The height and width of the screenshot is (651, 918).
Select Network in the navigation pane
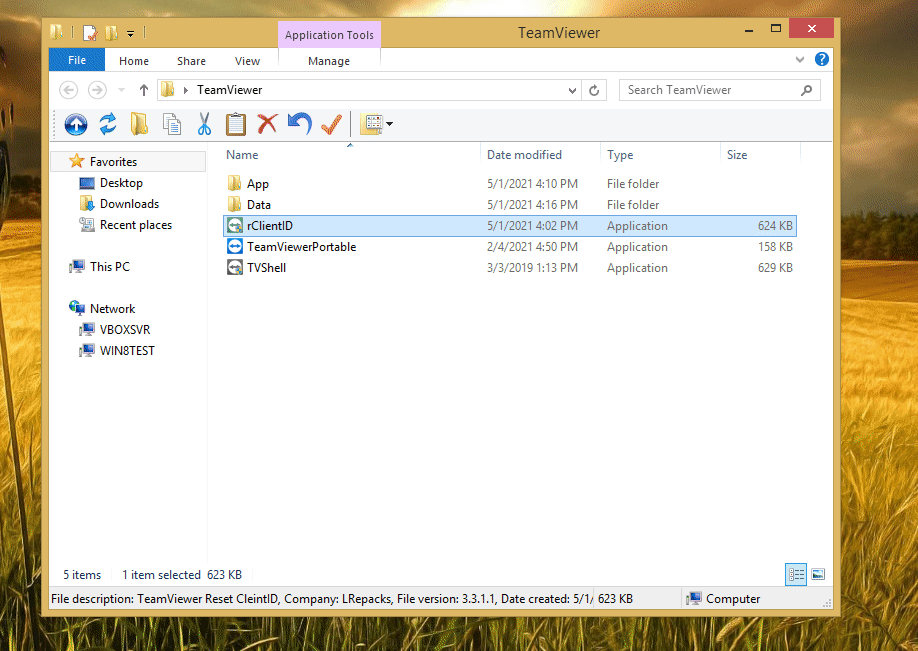[112, 309]
